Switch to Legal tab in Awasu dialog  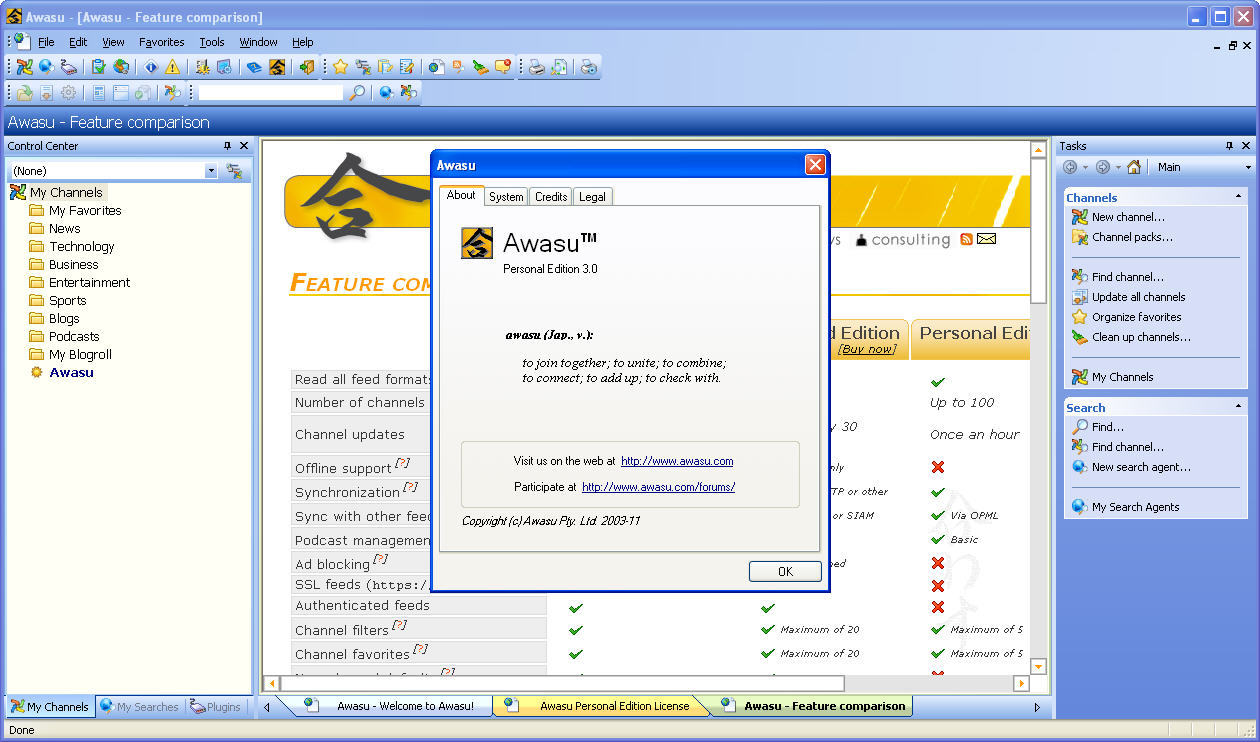pos(592,197)
